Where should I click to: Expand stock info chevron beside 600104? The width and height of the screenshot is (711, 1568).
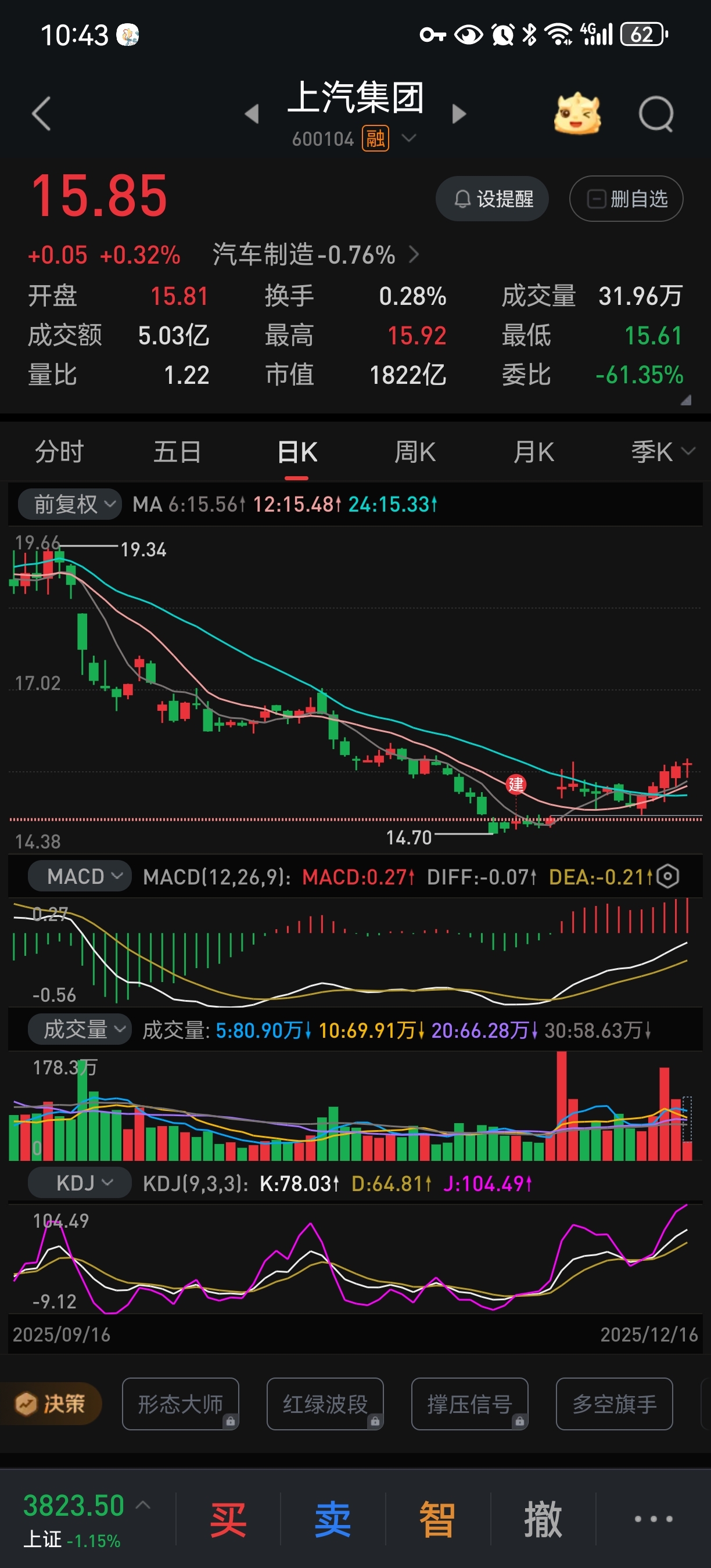click(x=409, y=138)
